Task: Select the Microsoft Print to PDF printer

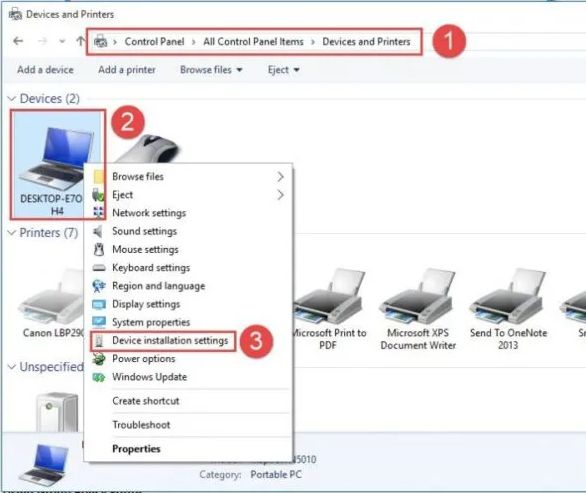Action: tap(328, 309)
